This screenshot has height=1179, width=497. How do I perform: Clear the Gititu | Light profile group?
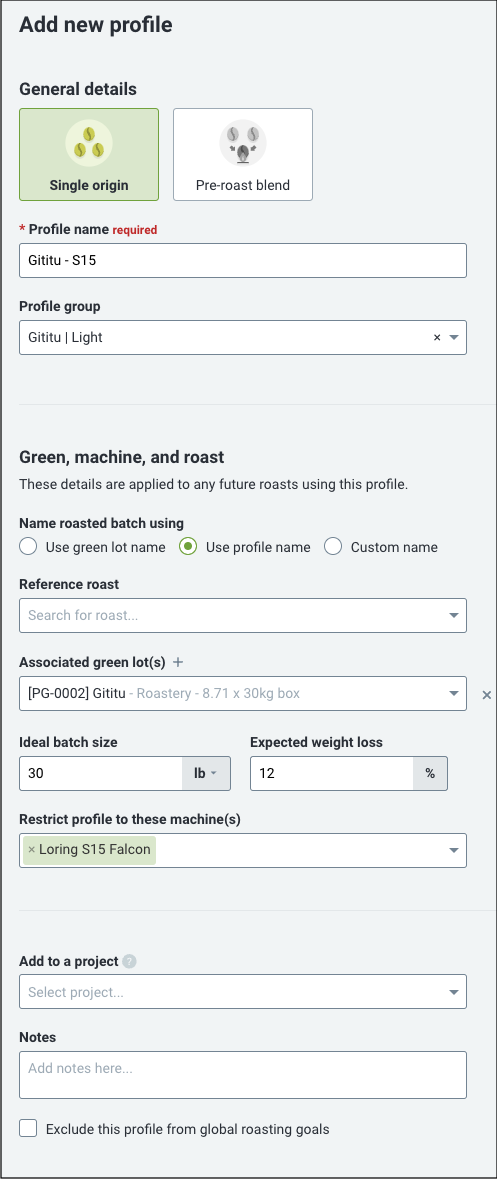[x=437, y=338]
